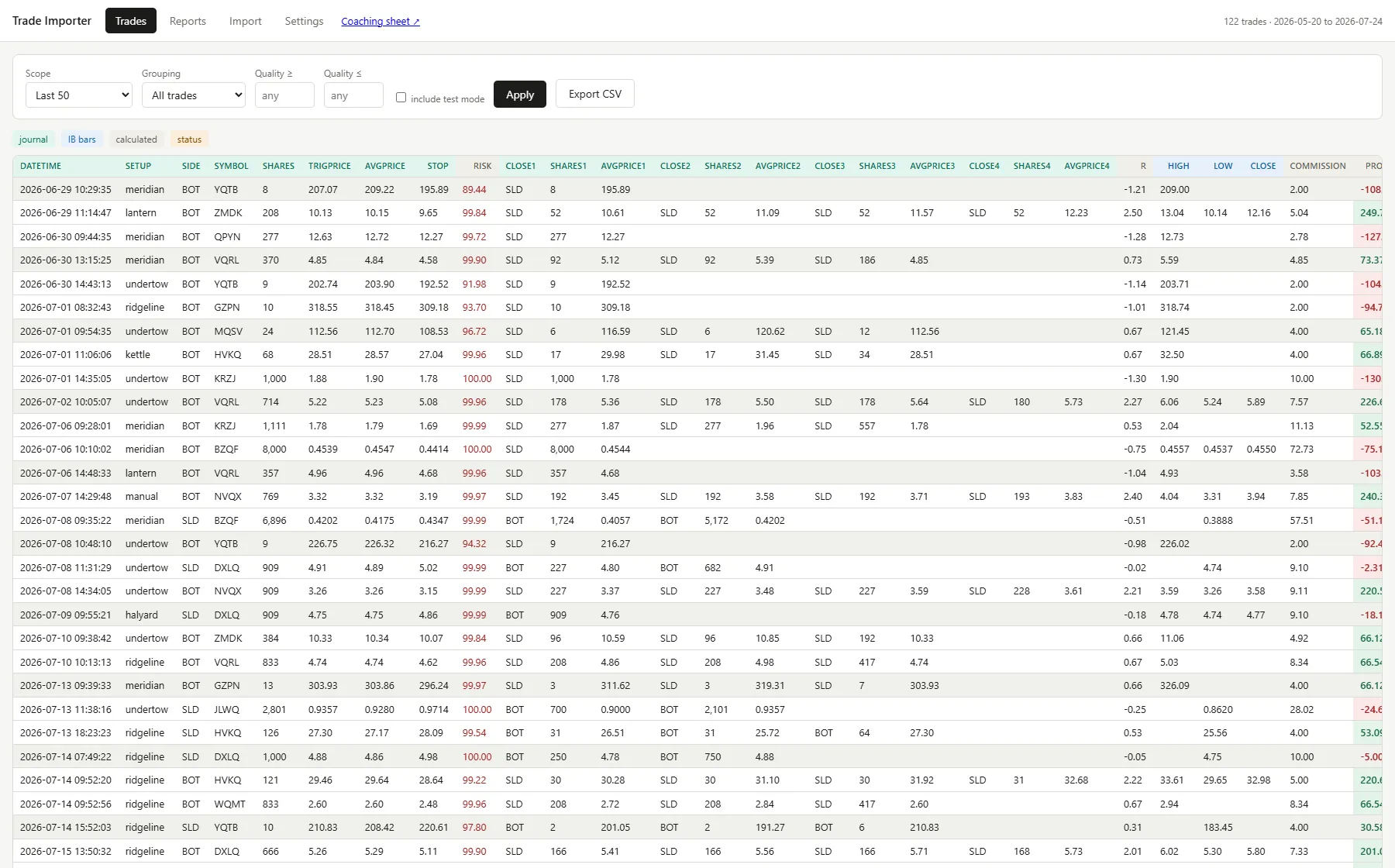
Task: Click the WQMT symbol cell
Action: tap(229, 804)
